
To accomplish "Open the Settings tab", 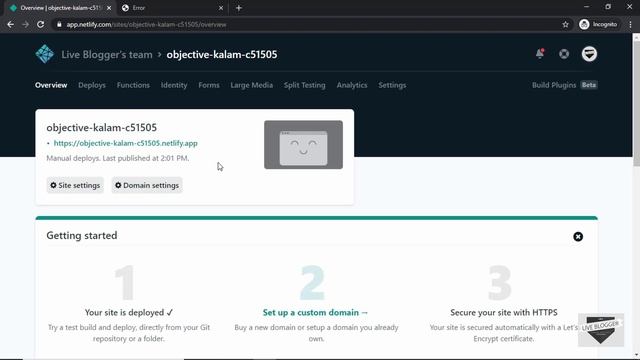I will click(x=392, y=85).
